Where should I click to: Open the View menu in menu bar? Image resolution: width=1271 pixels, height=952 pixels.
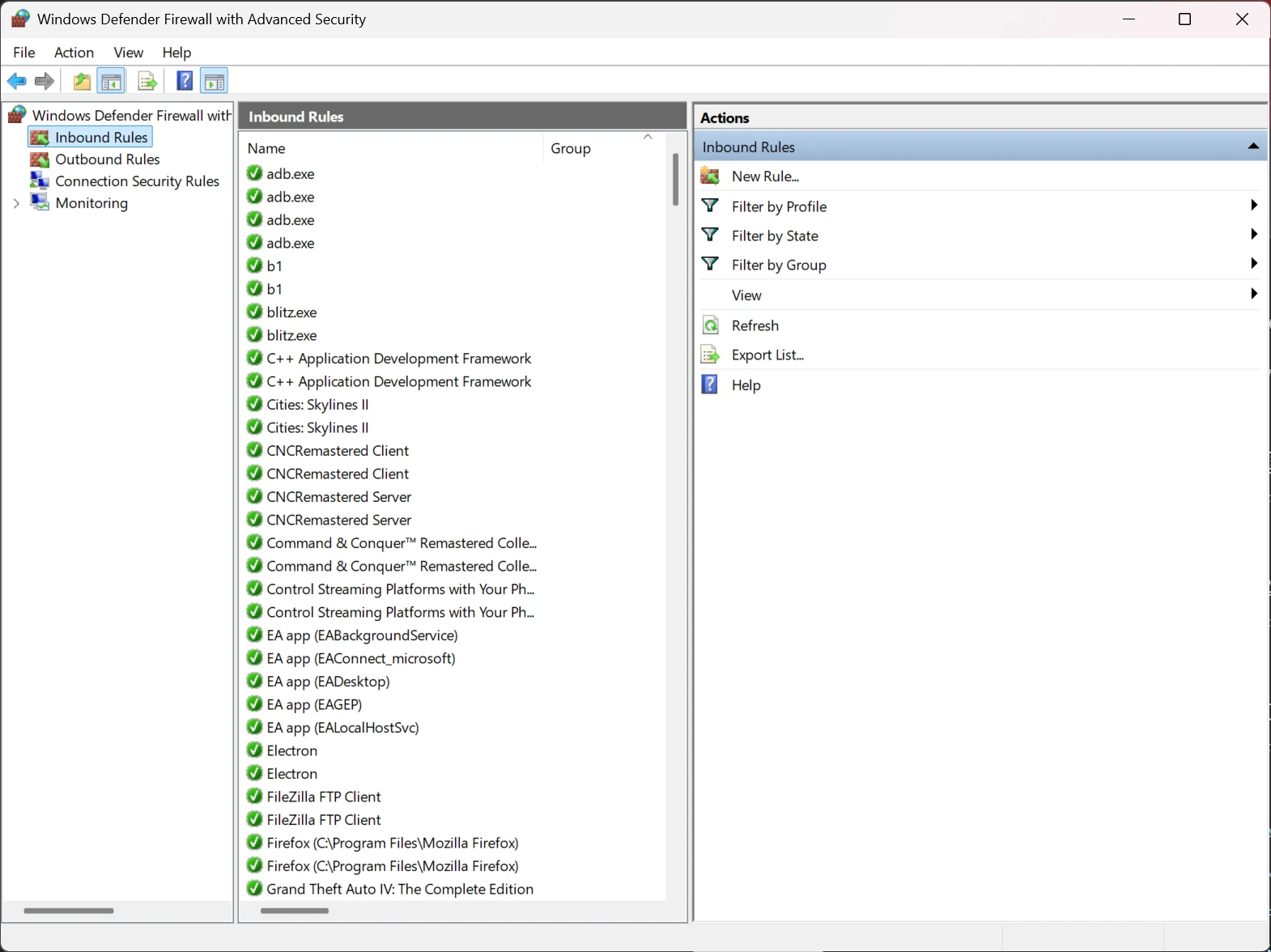[128, 53]
